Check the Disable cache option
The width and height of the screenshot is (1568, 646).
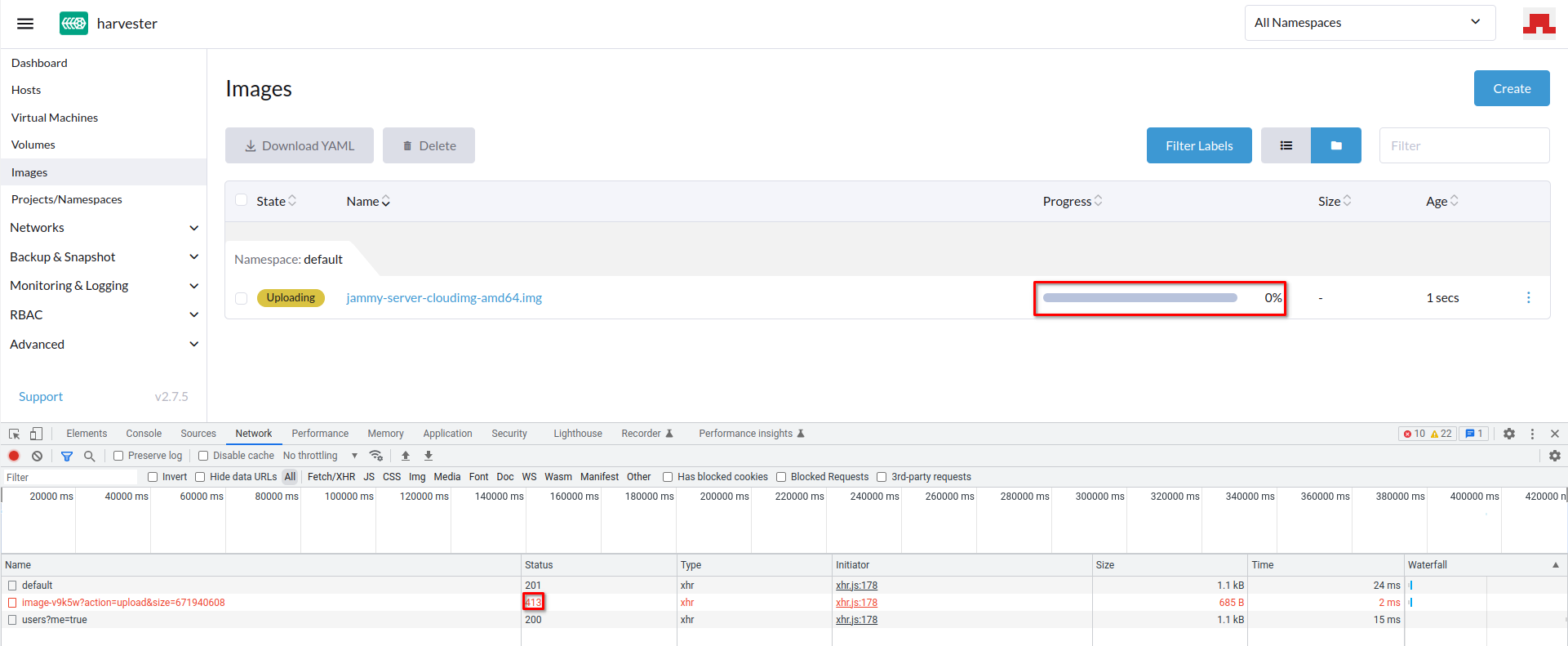click(x=203, y=456)
